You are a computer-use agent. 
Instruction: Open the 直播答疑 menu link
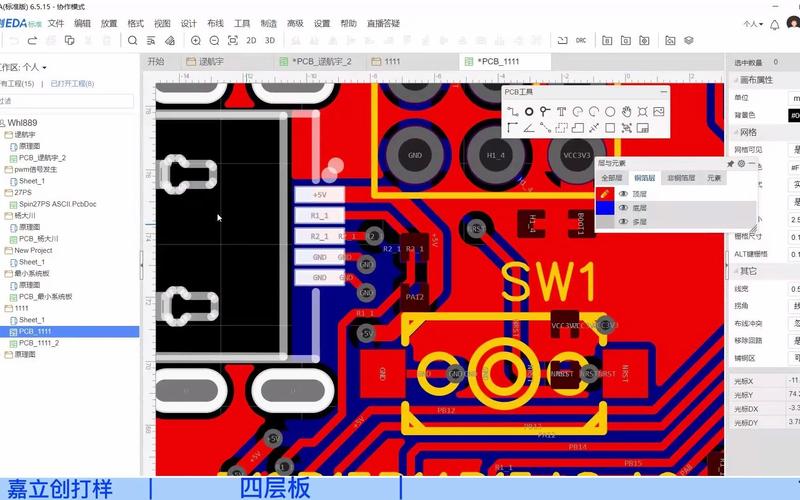click(x=383, y=23)
